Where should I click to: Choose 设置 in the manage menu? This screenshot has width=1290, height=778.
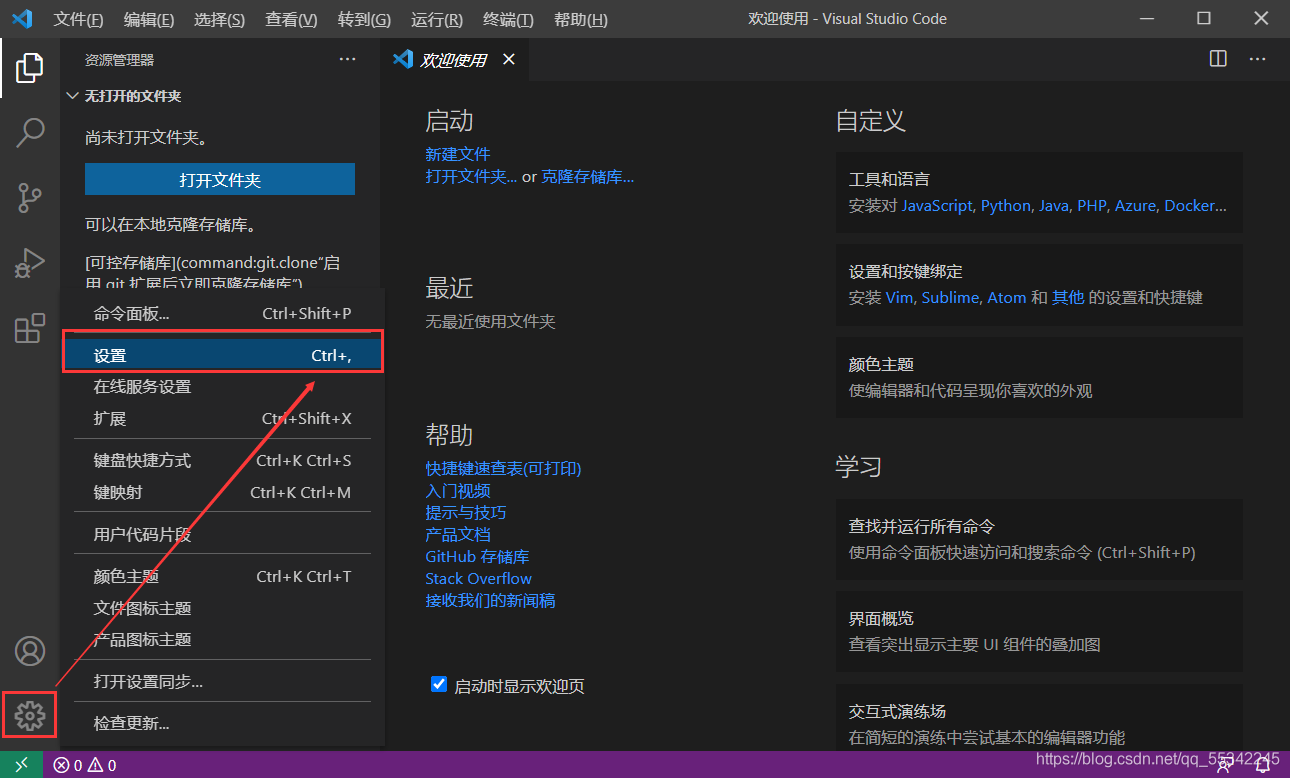pyautogui.click(x=222, y=356)
